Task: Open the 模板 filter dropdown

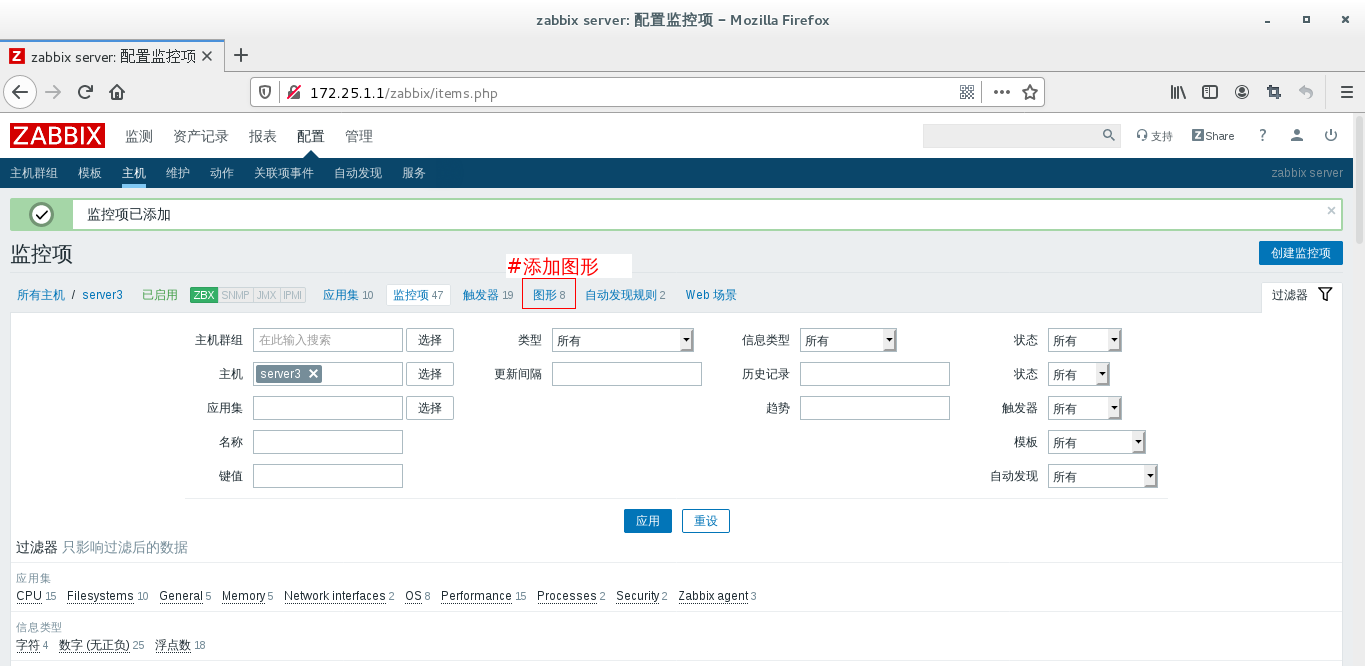Action: (x=1096, y=442)
